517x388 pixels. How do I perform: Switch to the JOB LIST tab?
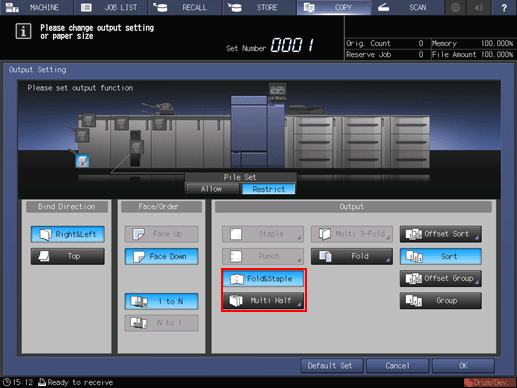tap(111, 8)
